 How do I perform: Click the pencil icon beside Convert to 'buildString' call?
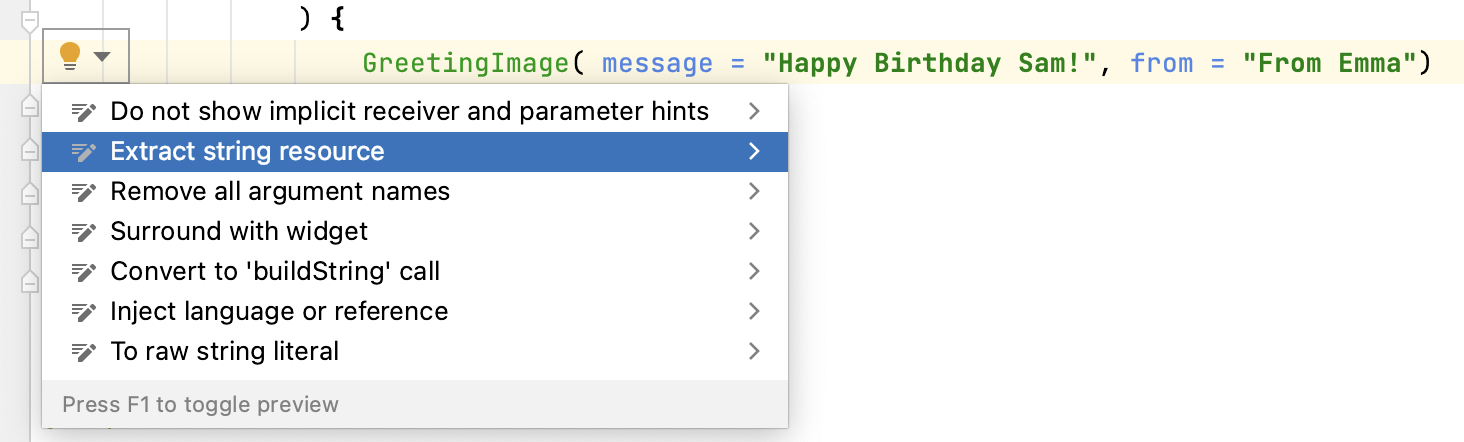coord(84,272)
